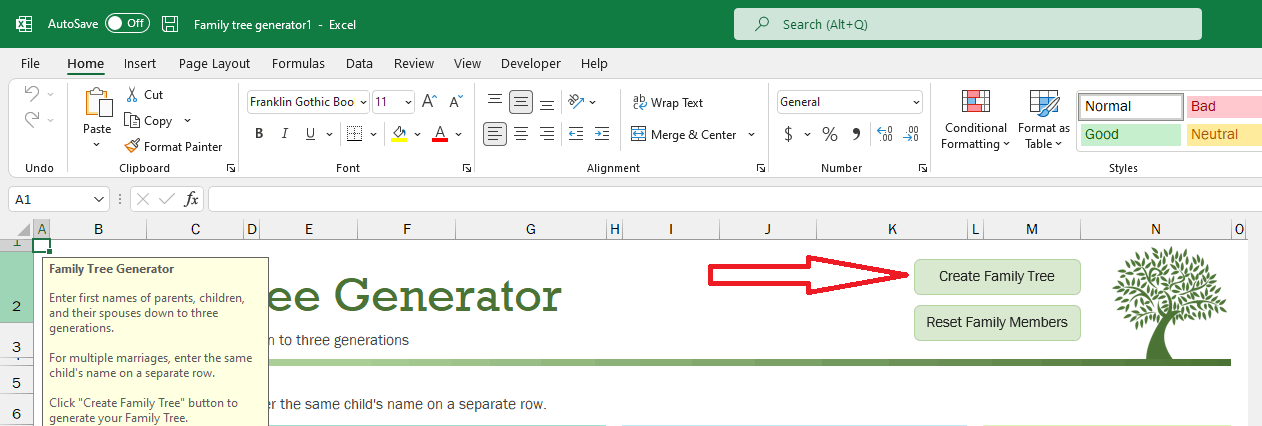Select Align Right icon
This screenshot has height=426, width=1262.
[546, 134]
